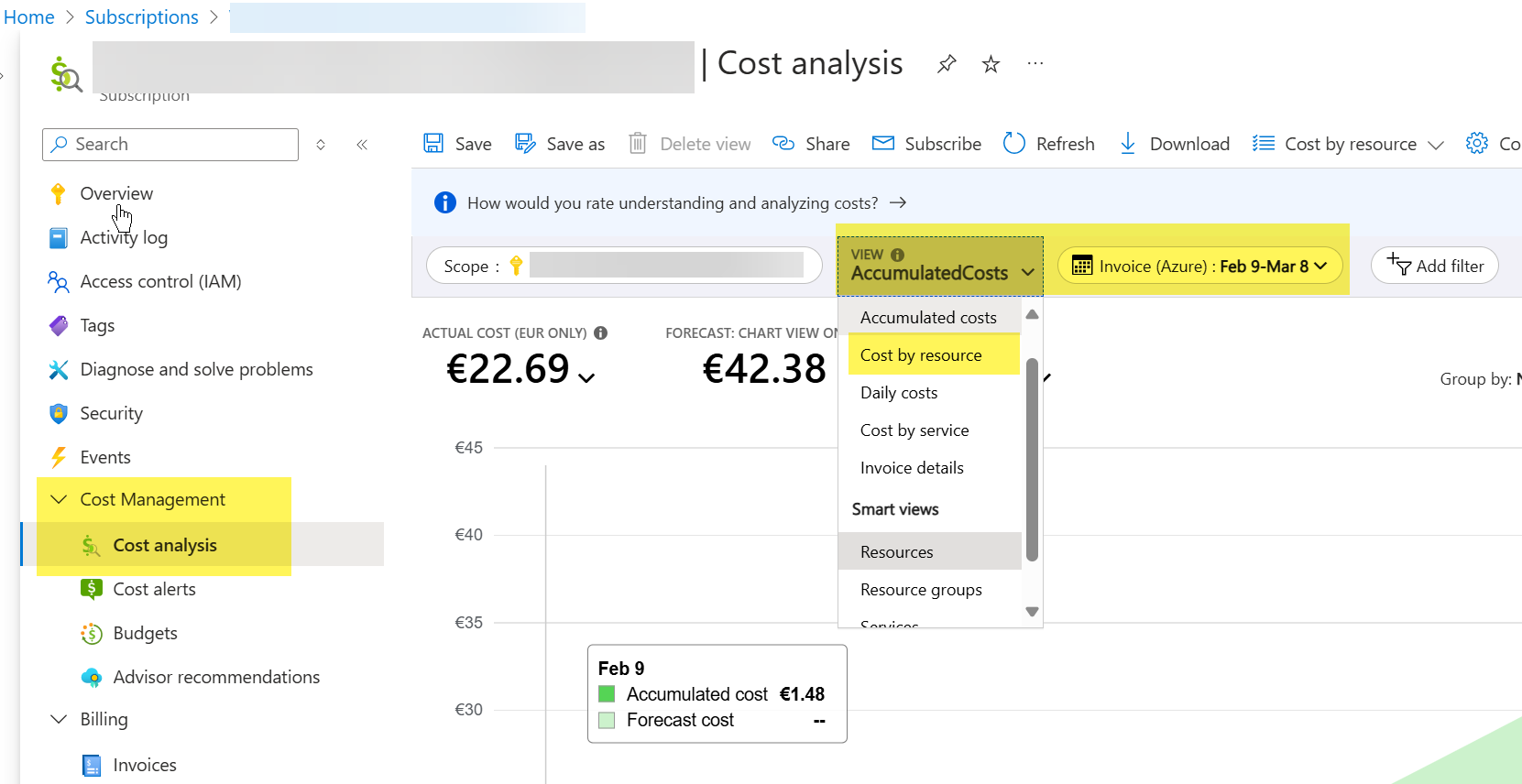1522x784 pixels.
Task: Click the view list scrollbar down arrow
Action: [x=1032, y=612]
